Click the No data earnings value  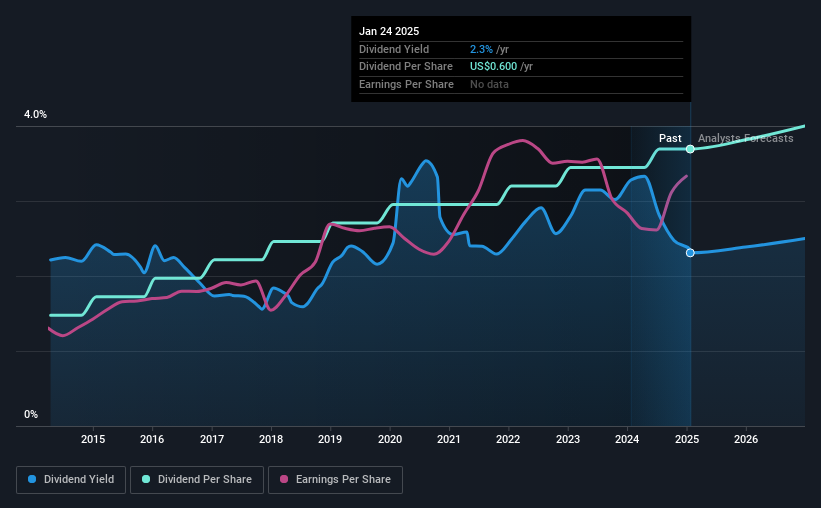489,84
